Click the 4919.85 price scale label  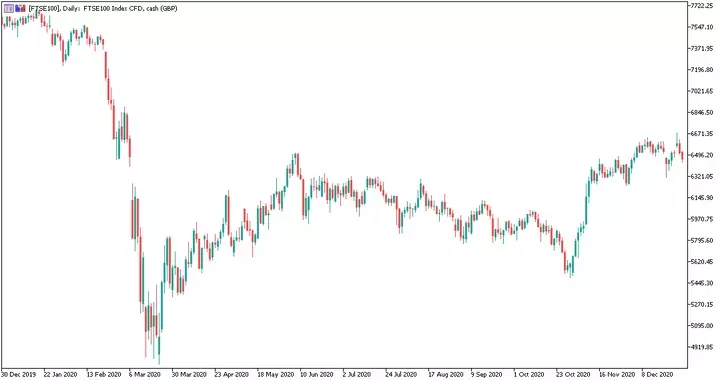(702, 347)
